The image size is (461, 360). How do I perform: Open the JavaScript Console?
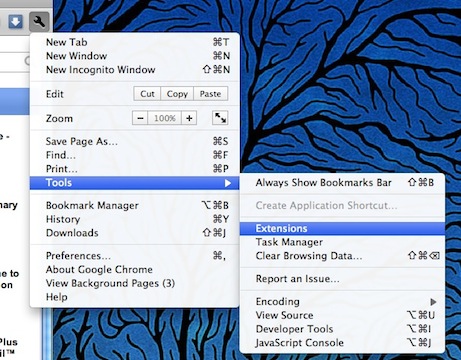click(x=342, y=343)
